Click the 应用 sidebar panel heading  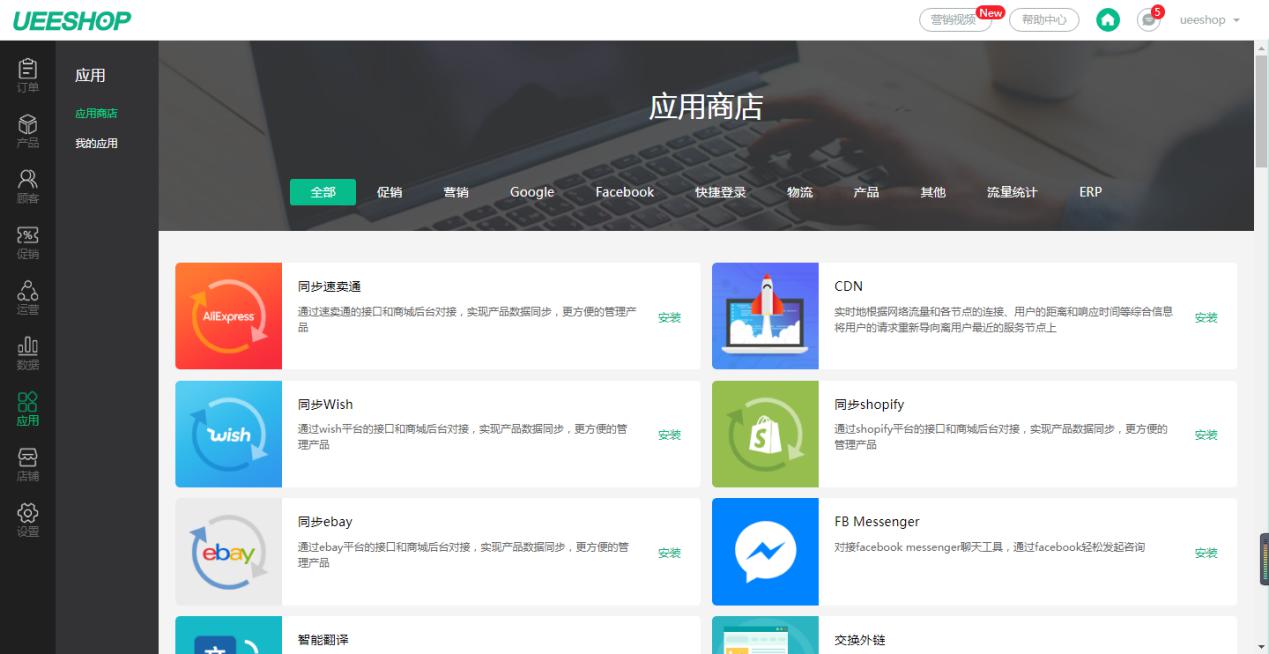pyautogui.click(x=90, y=75)
